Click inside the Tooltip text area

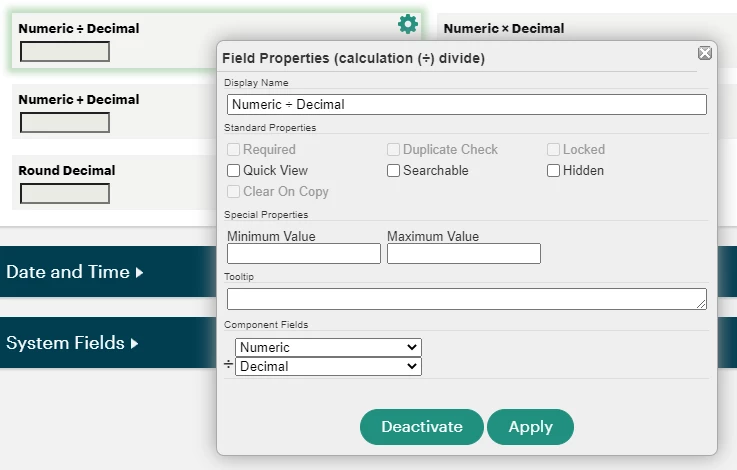pyautogui.click(x=467, y=299)
